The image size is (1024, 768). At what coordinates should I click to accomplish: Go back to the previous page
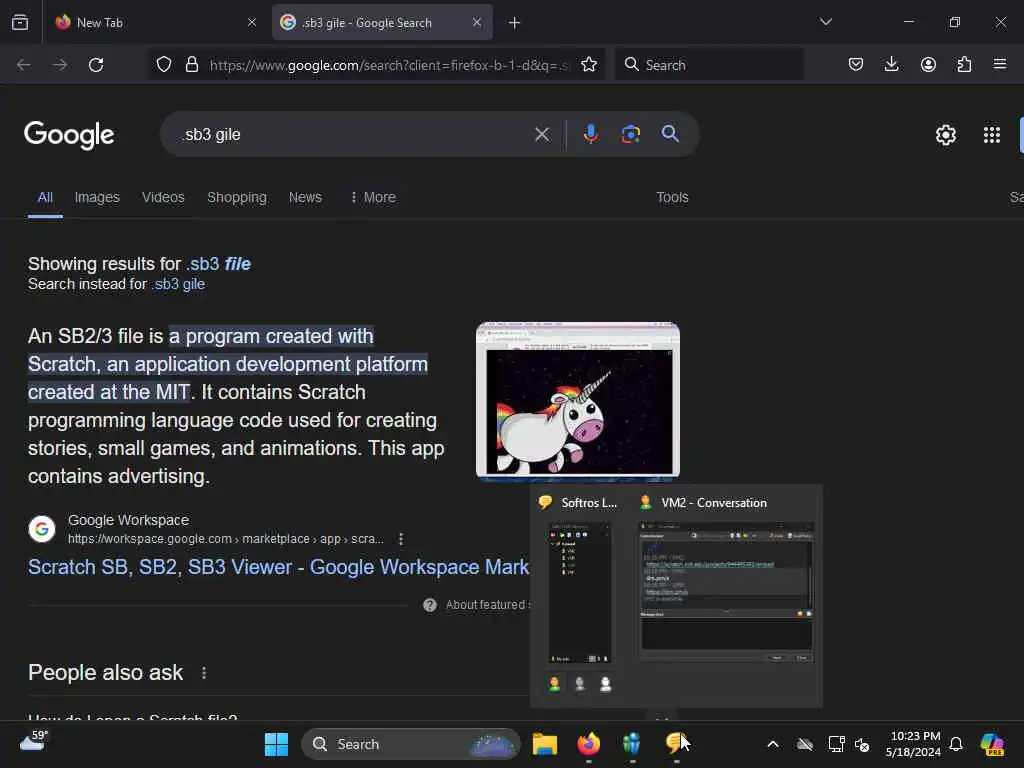click(x=24, y=65)
